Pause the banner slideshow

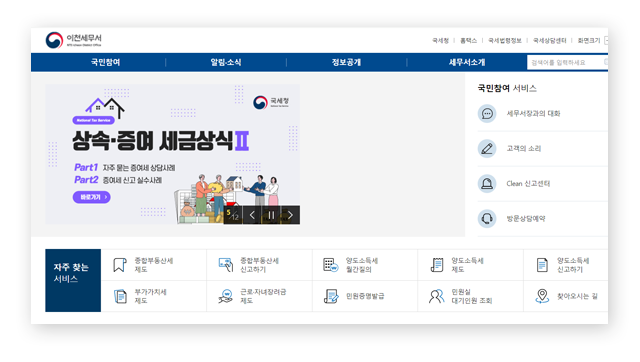[271, 215]
